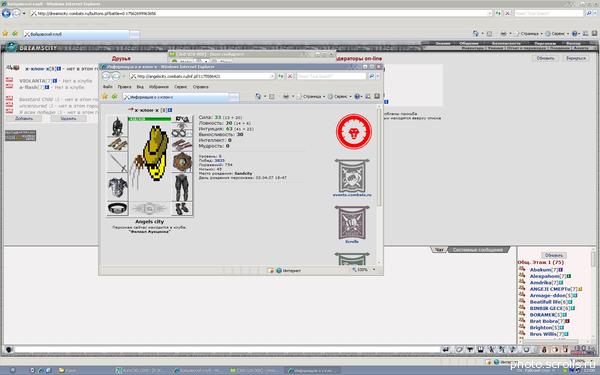
Task: Click the send message arrow icon in chat bar
Action: click(x=445, y=349)
